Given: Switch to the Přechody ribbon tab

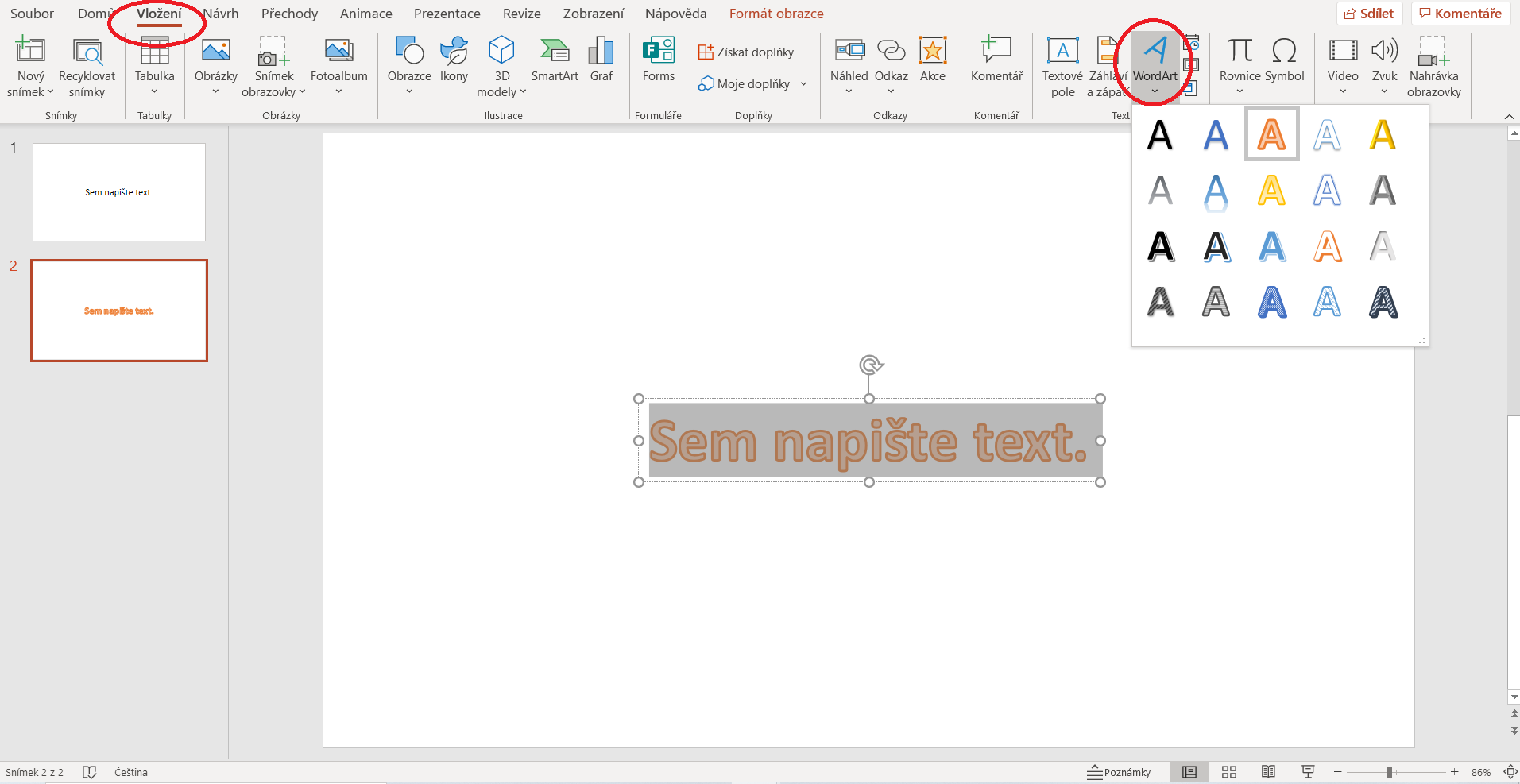Looking at the screenshot, I should (288, 13).
